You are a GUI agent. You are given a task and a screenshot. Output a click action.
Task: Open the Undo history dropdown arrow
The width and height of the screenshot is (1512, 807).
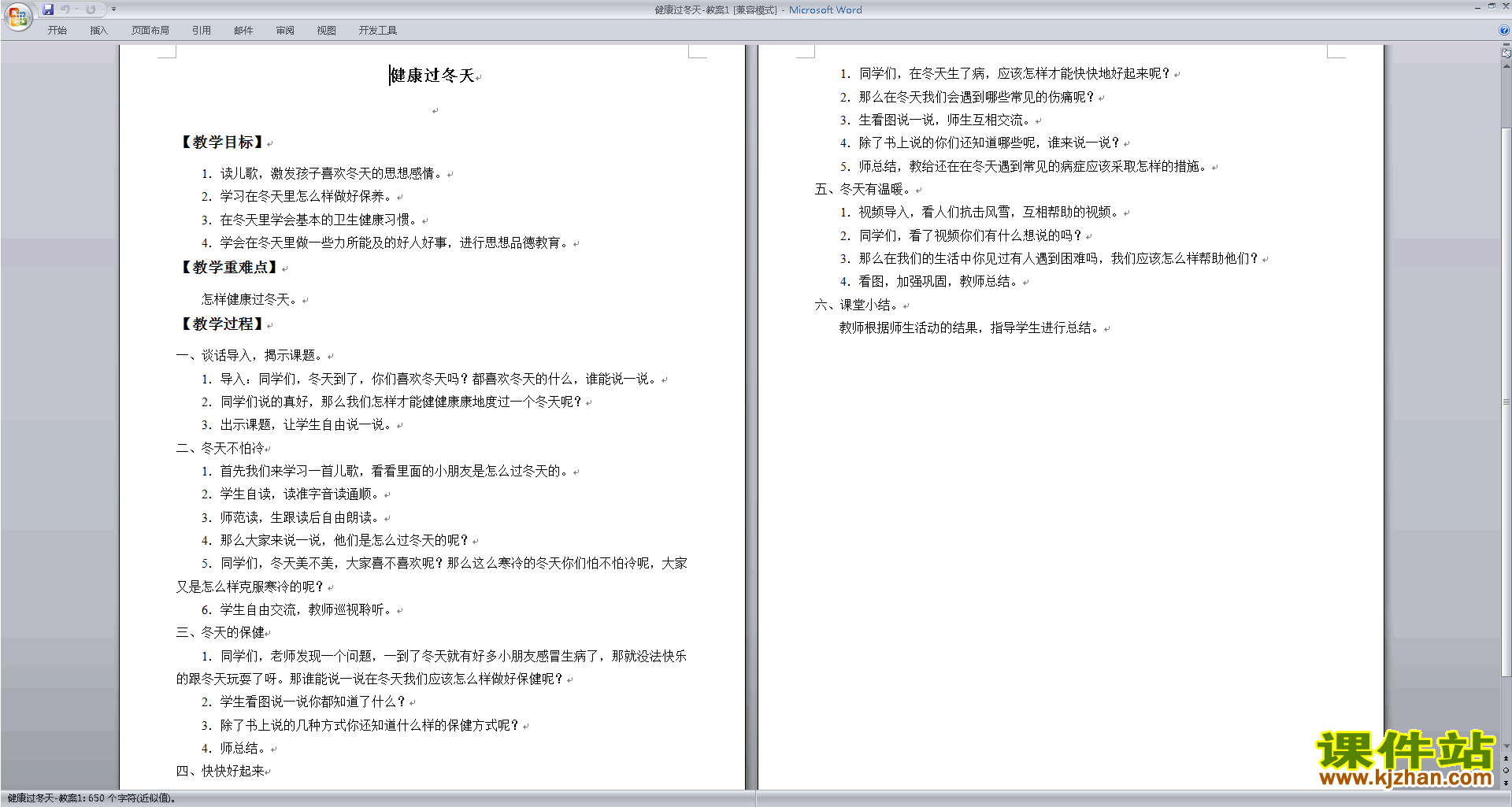pyautogui.click(x=77, y=9)
